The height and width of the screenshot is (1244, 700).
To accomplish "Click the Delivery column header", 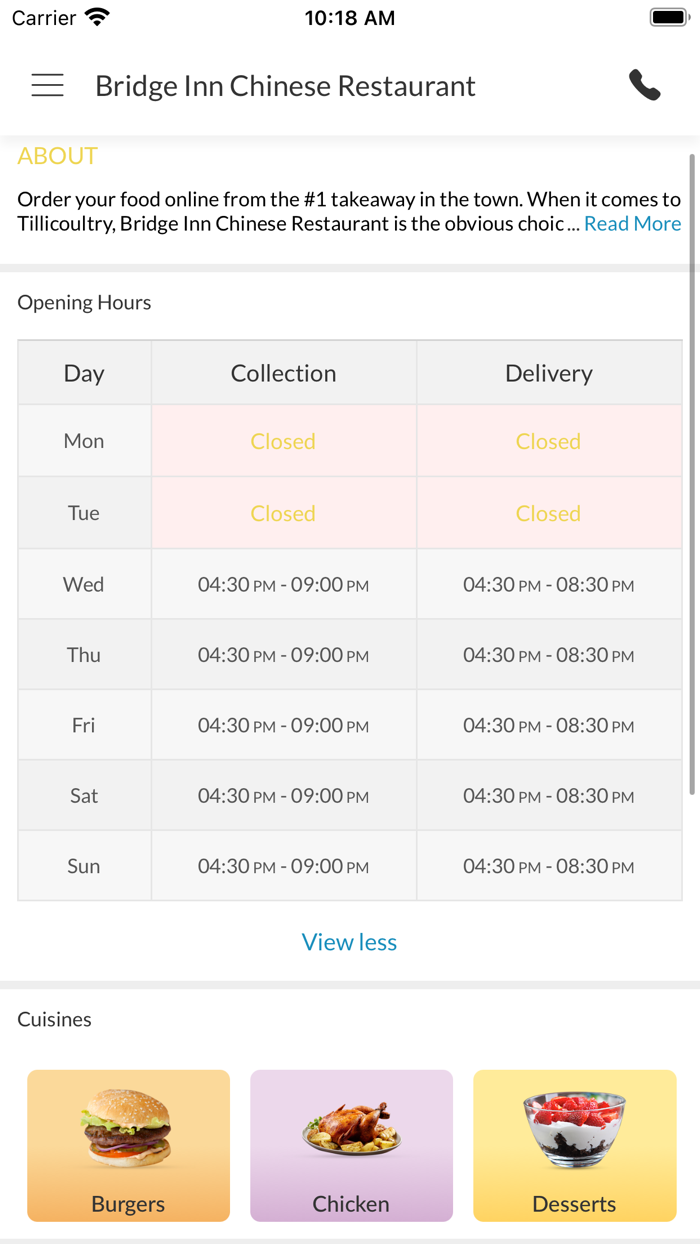I will (x=549, y=373).
